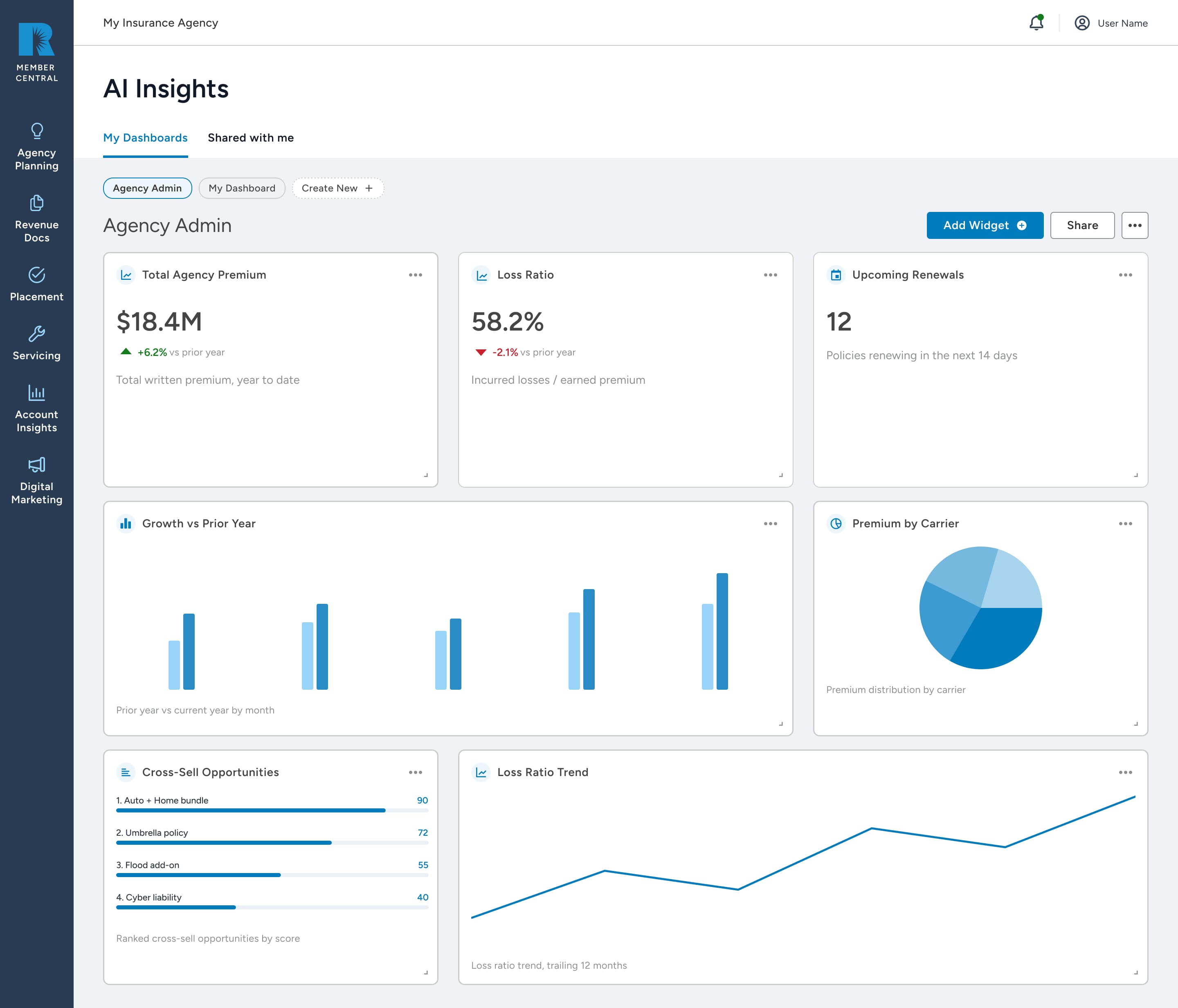Click the Member Central logo
The width and height of the screenshot is (1178, 1008).
(x=36, y=52)
